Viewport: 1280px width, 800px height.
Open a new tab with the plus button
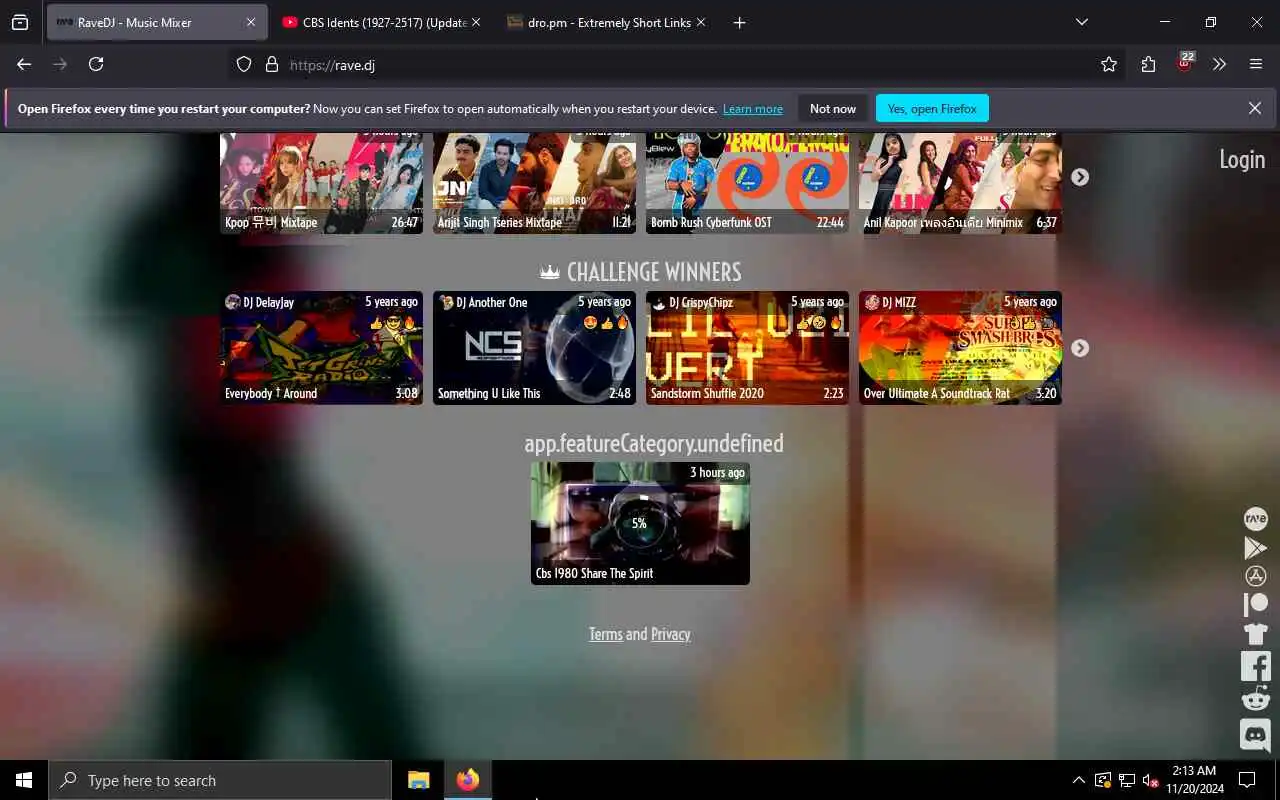(739, 22)
